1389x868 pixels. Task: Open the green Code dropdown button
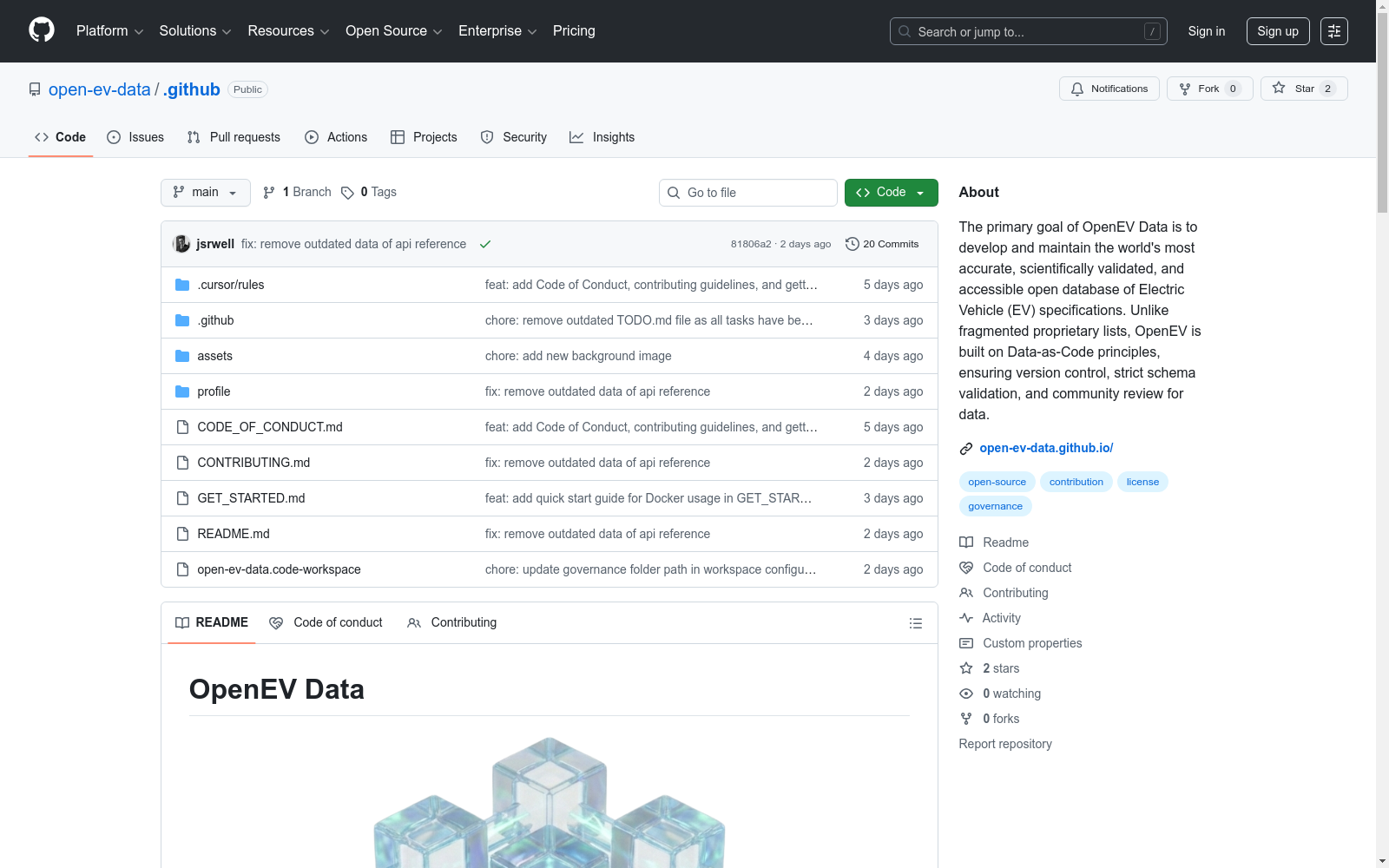(891, 193)
